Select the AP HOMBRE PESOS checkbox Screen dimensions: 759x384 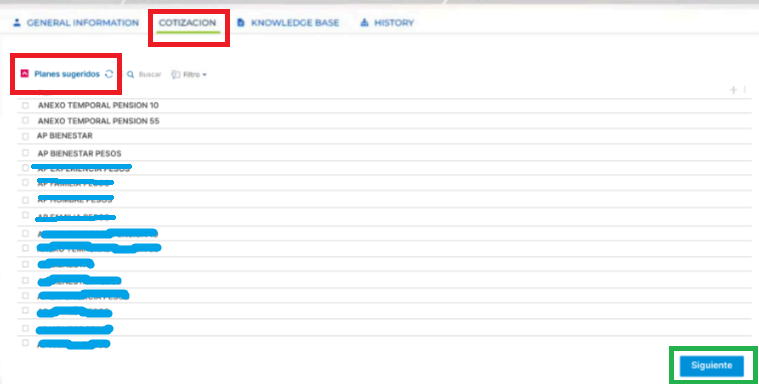pos(26,200)
